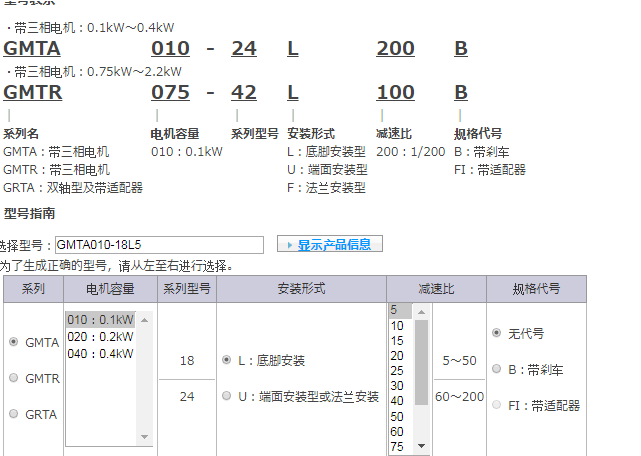Click the 显示产品信息 button
The height and width of the screenshot is (456, 641).
click(329, 245)
